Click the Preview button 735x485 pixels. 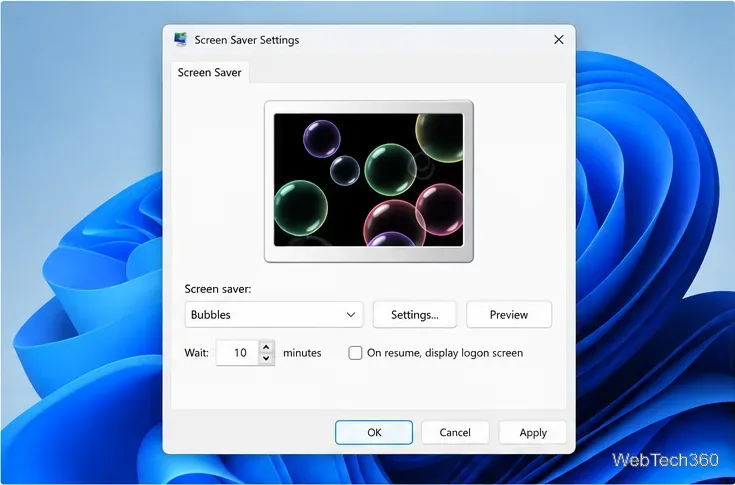(x=509, y=314)
